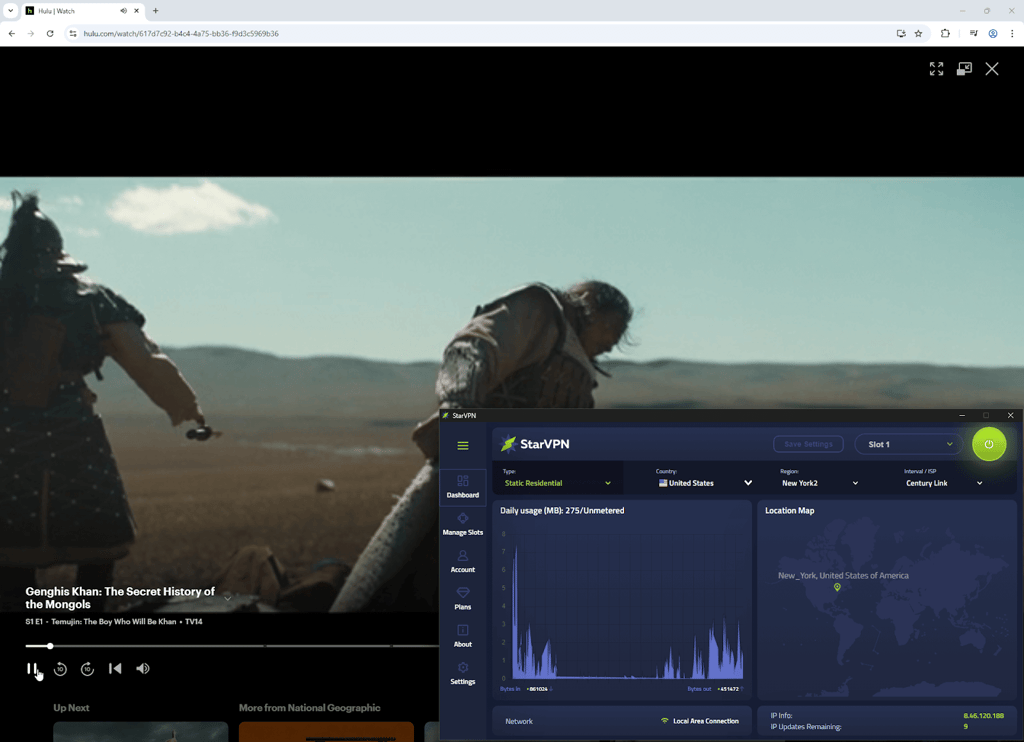Rewind the video ten seconds
The image size is (1024, 742).
60,669
